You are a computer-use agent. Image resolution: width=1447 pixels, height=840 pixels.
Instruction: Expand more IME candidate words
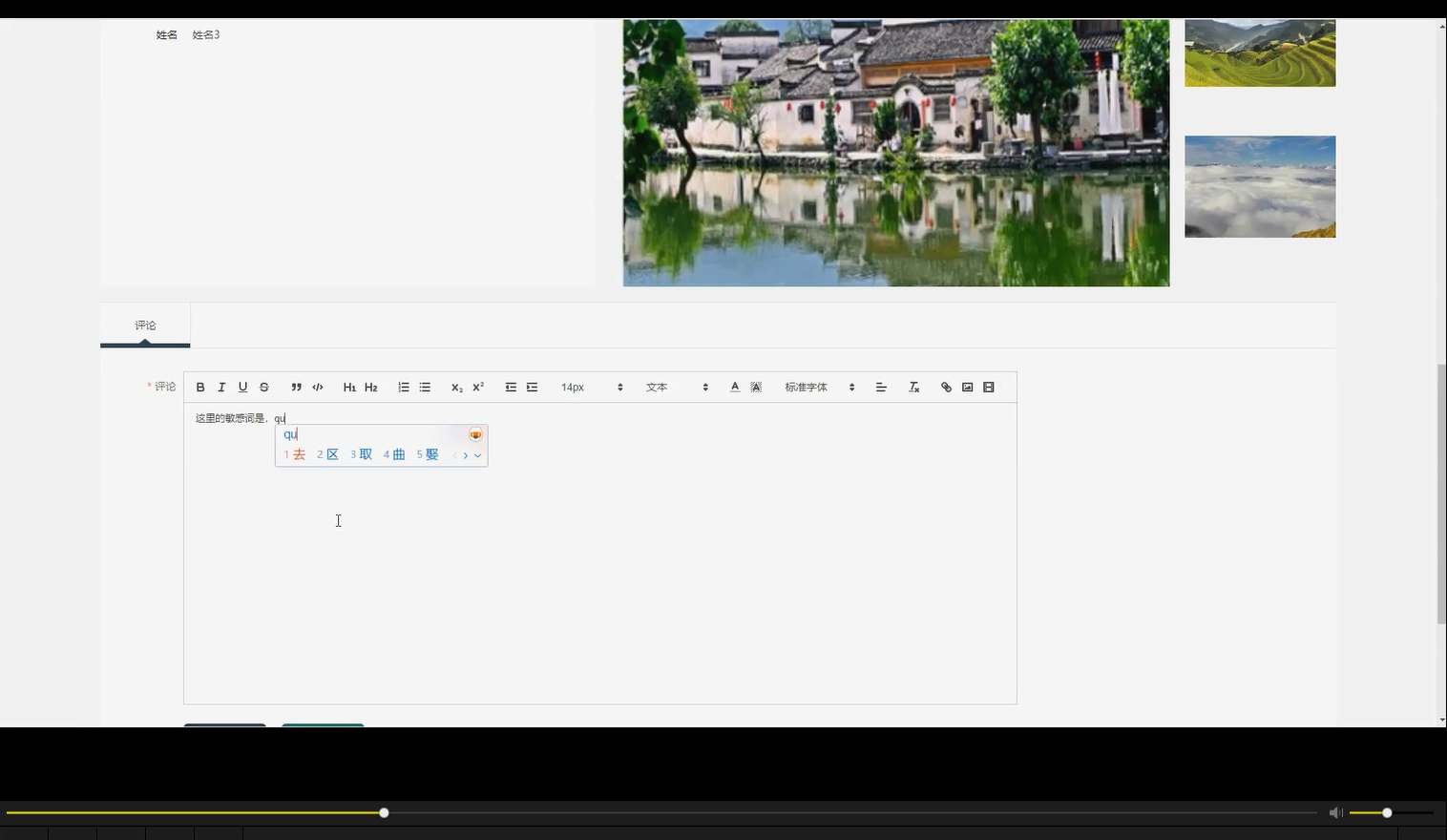tap(477, 455)
